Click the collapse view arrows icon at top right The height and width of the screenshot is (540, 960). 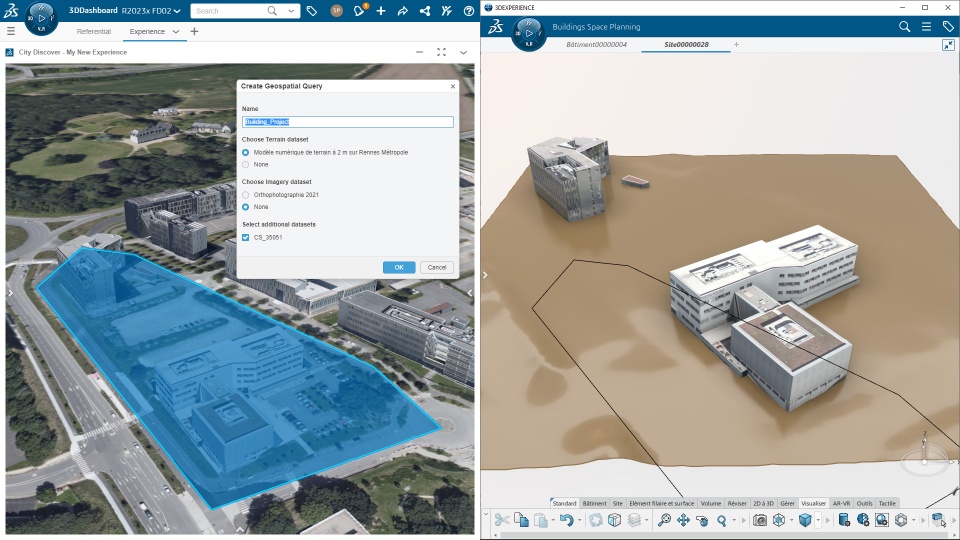[x=948, y=45]
